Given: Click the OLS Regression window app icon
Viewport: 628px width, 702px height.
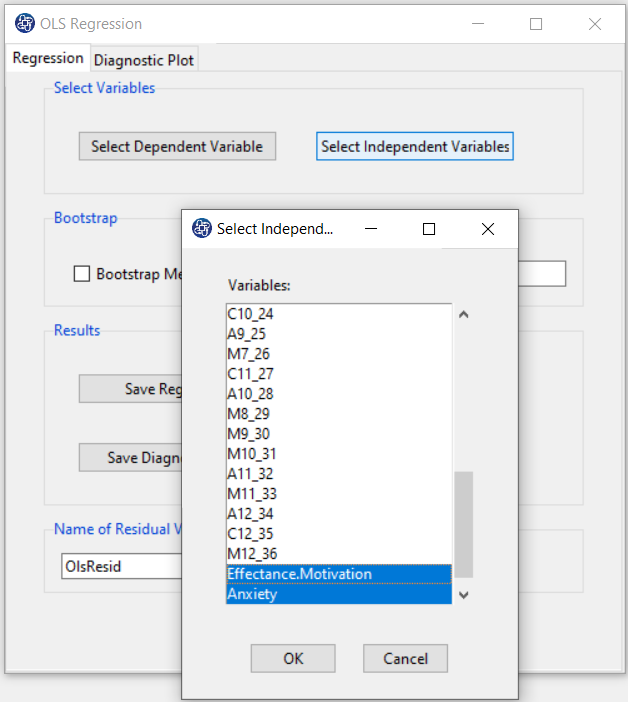Looking at the screenshot, I should pos(25,23).
